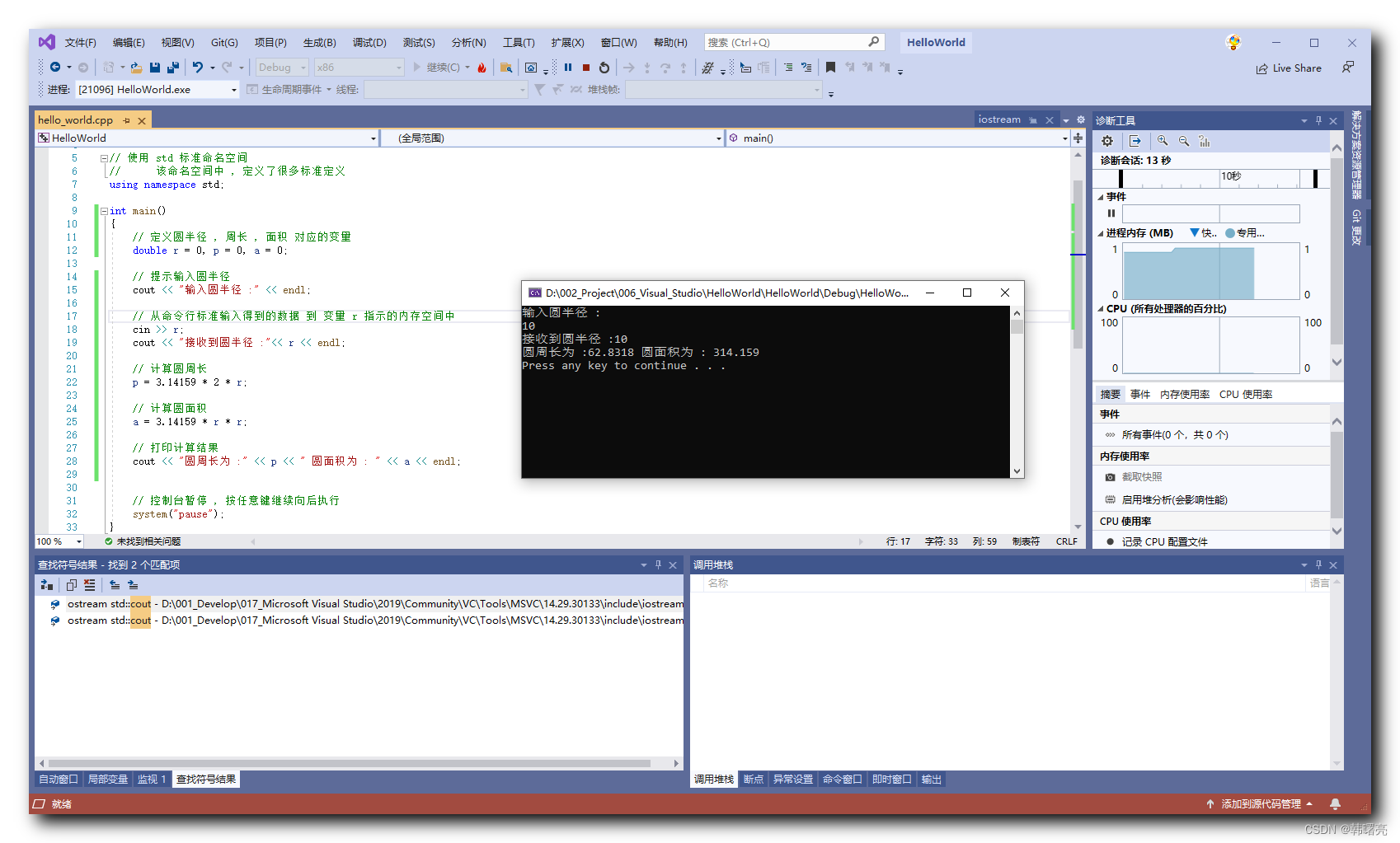Toggle auto-hide pin on call stack panel

1318,564
